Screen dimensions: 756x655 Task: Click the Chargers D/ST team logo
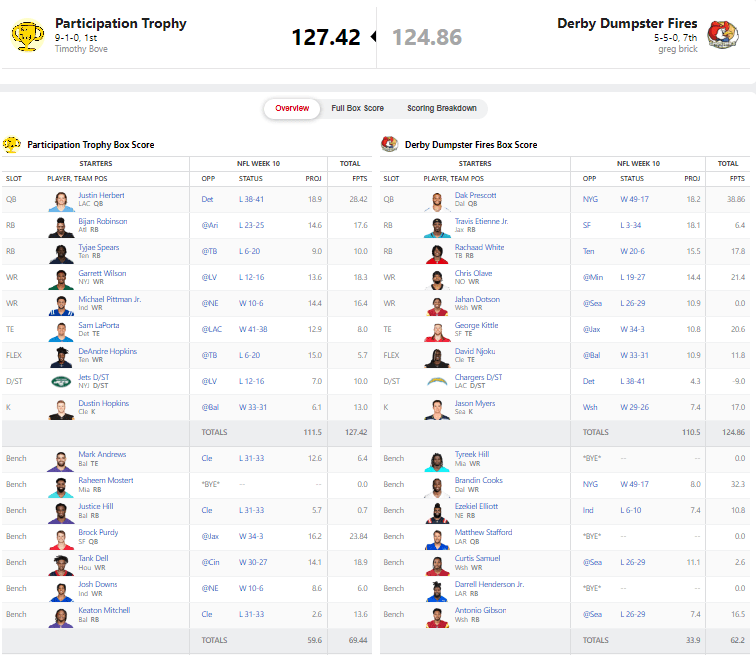438,381
